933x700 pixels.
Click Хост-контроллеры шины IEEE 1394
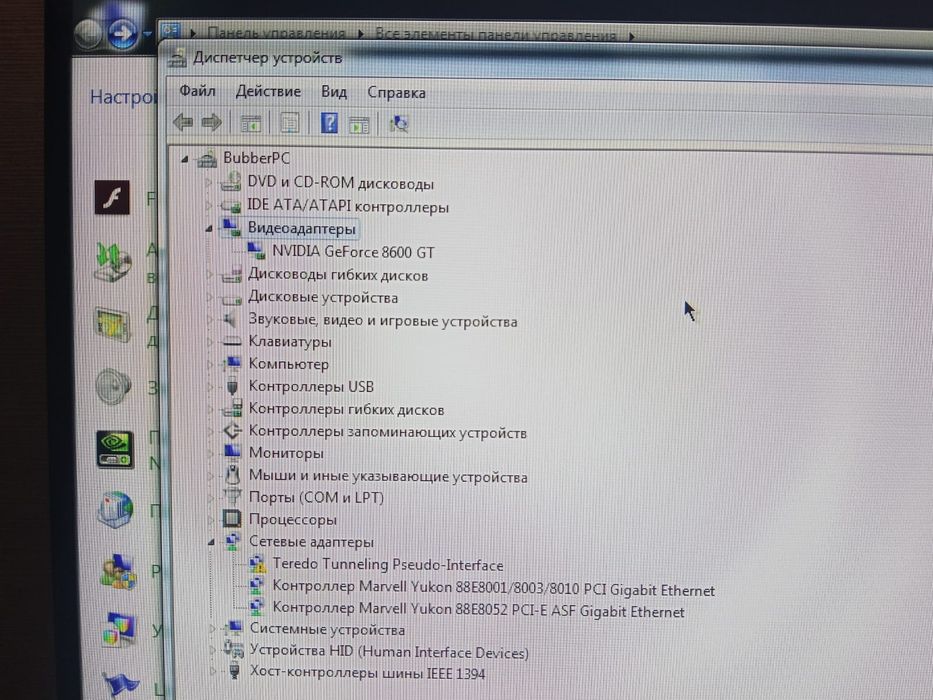(367, 673)
